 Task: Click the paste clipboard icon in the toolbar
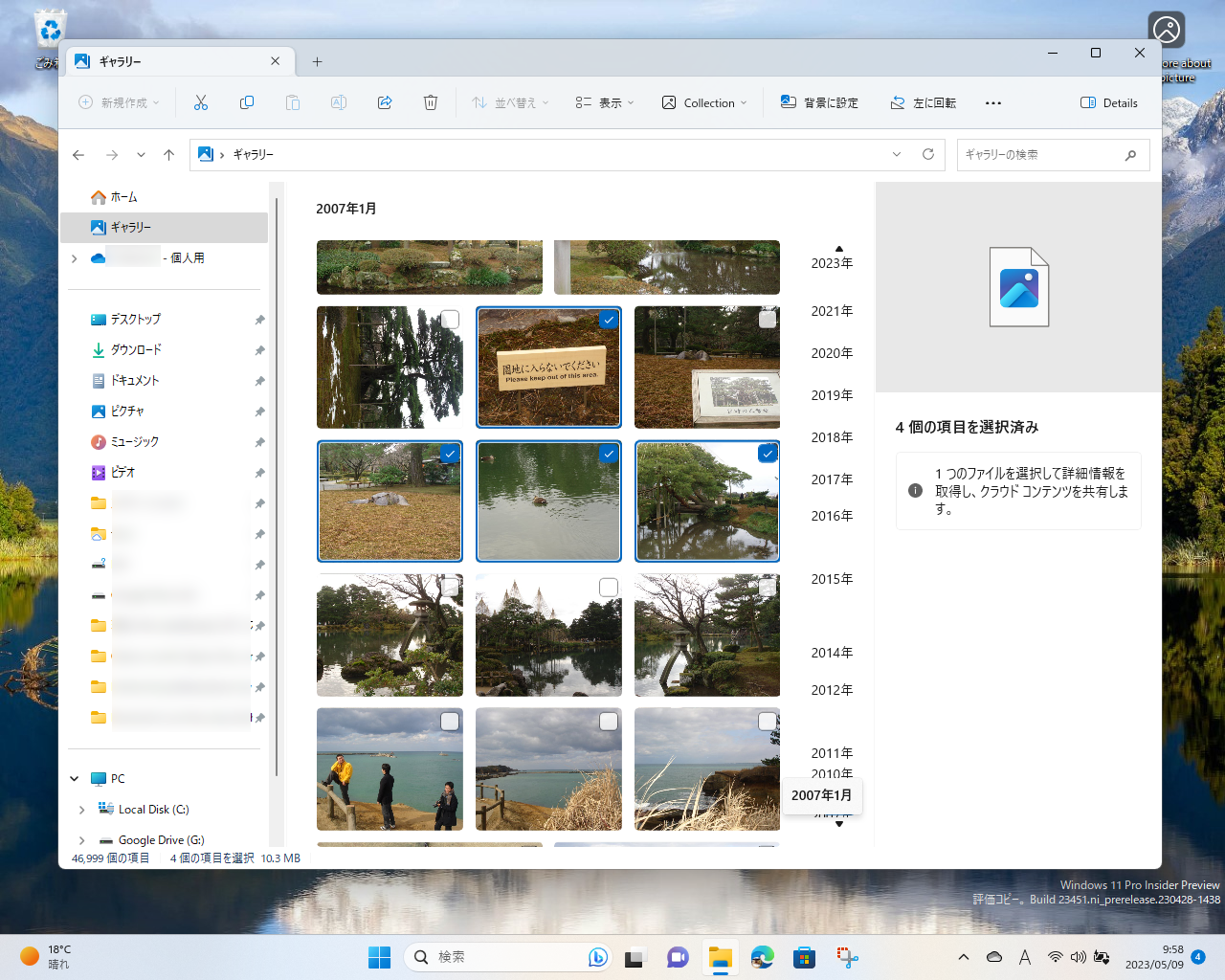click(293, 102)
